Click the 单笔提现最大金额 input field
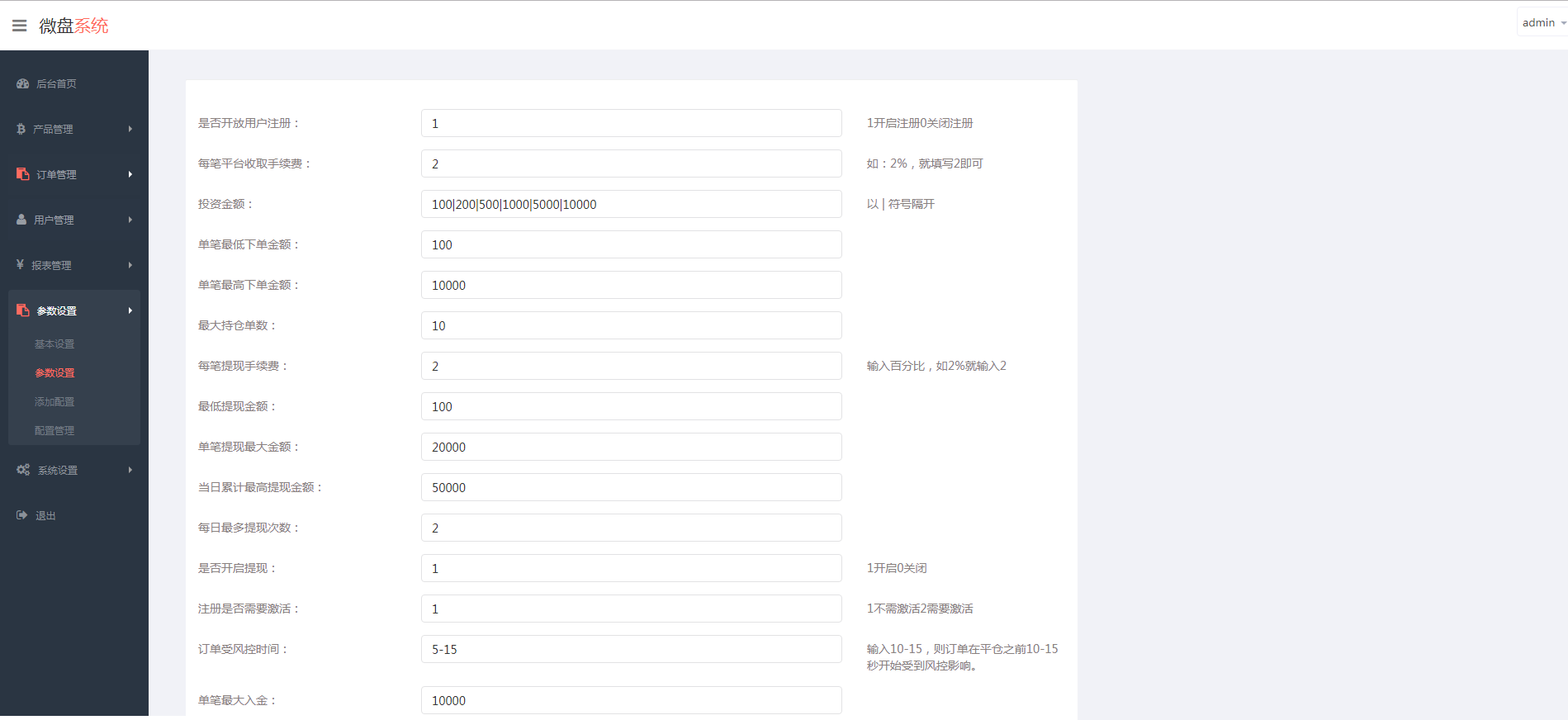Image resolution: width=1568 pixels, height=720 pixels. point(632,447)
